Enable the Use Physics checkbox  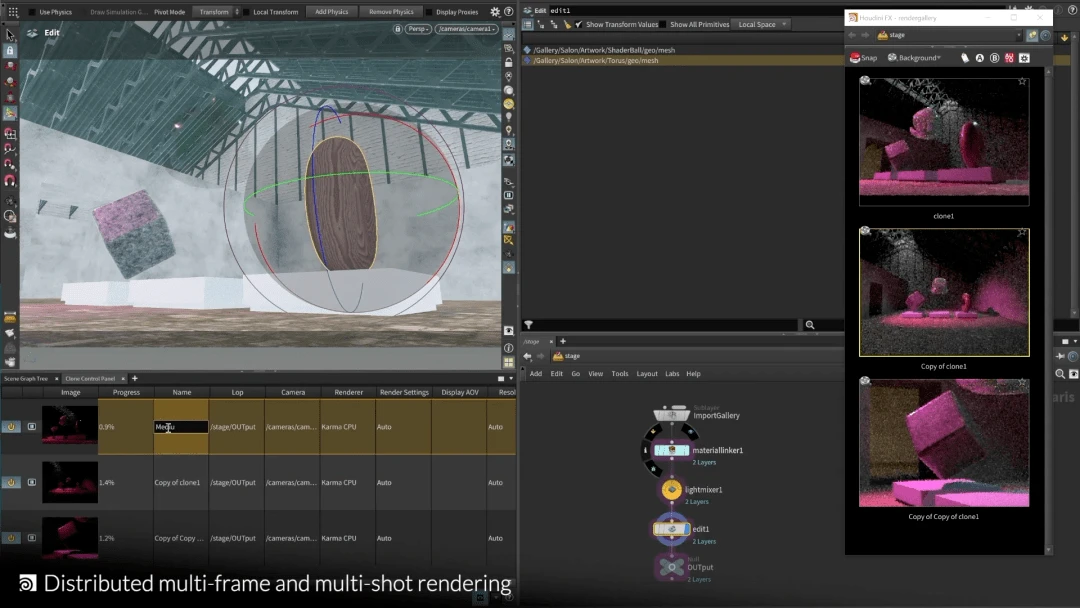coord(31,12)
